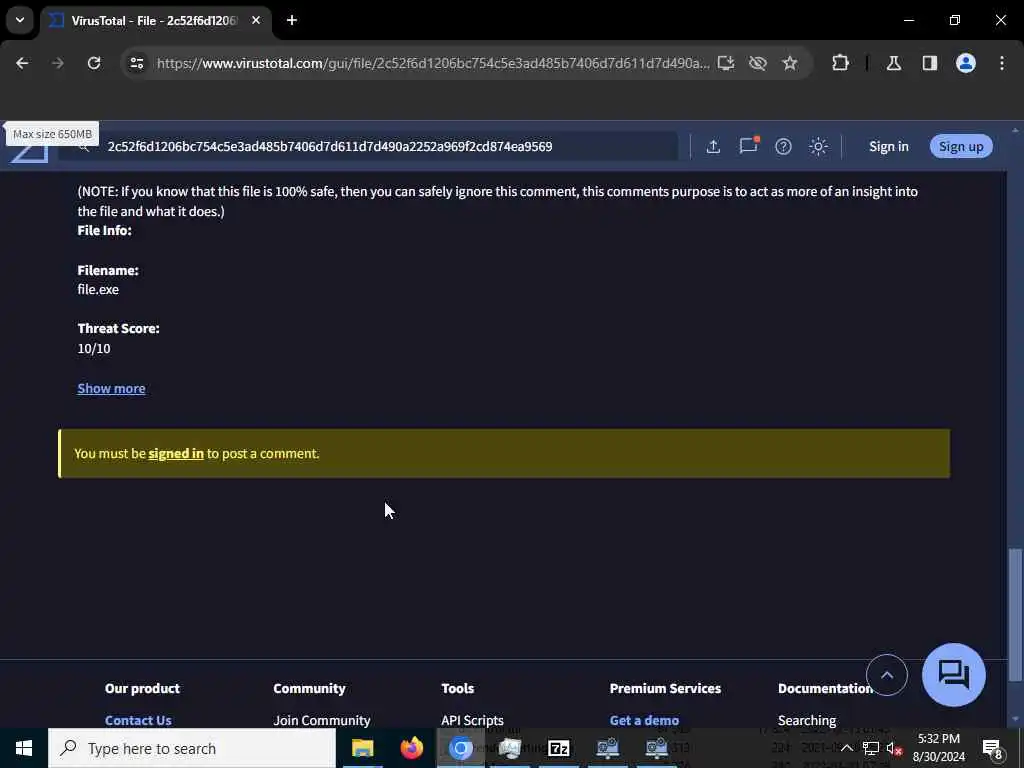Show hidden tray icons chevron
The width and height of the screenshot is (1024, 768).
(x=846, y=748)
